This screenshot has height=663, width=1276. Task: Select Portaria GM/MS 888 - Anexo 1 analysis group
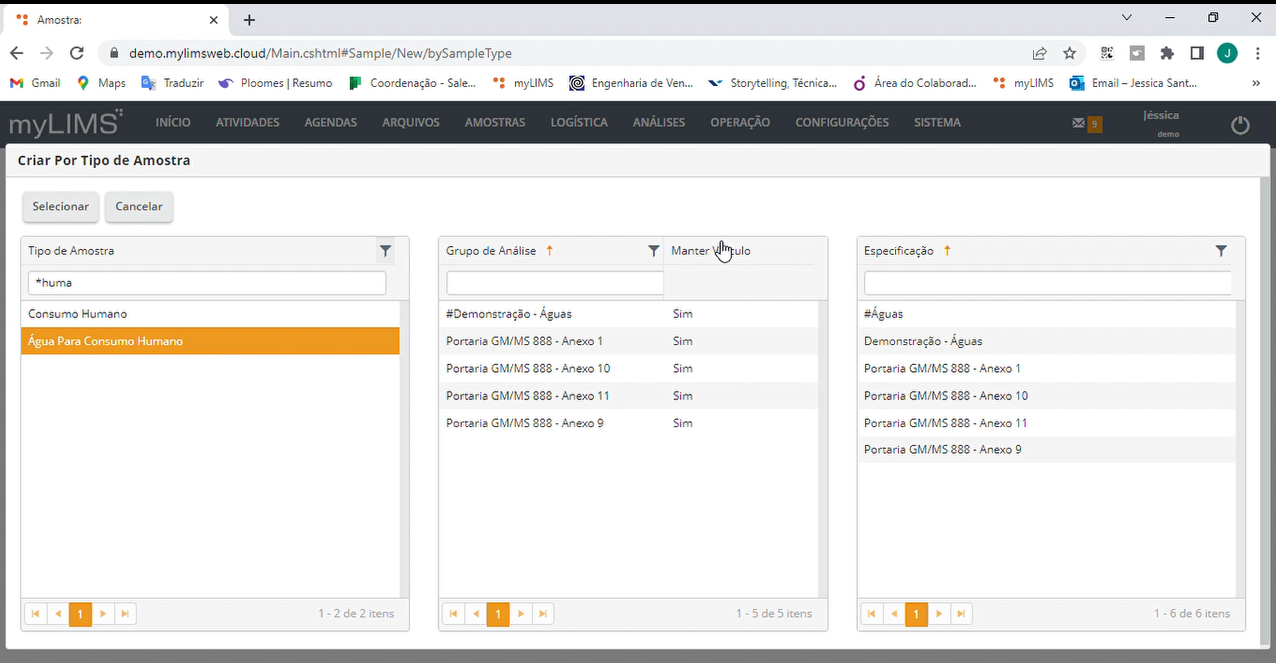[x=628, y=341]
